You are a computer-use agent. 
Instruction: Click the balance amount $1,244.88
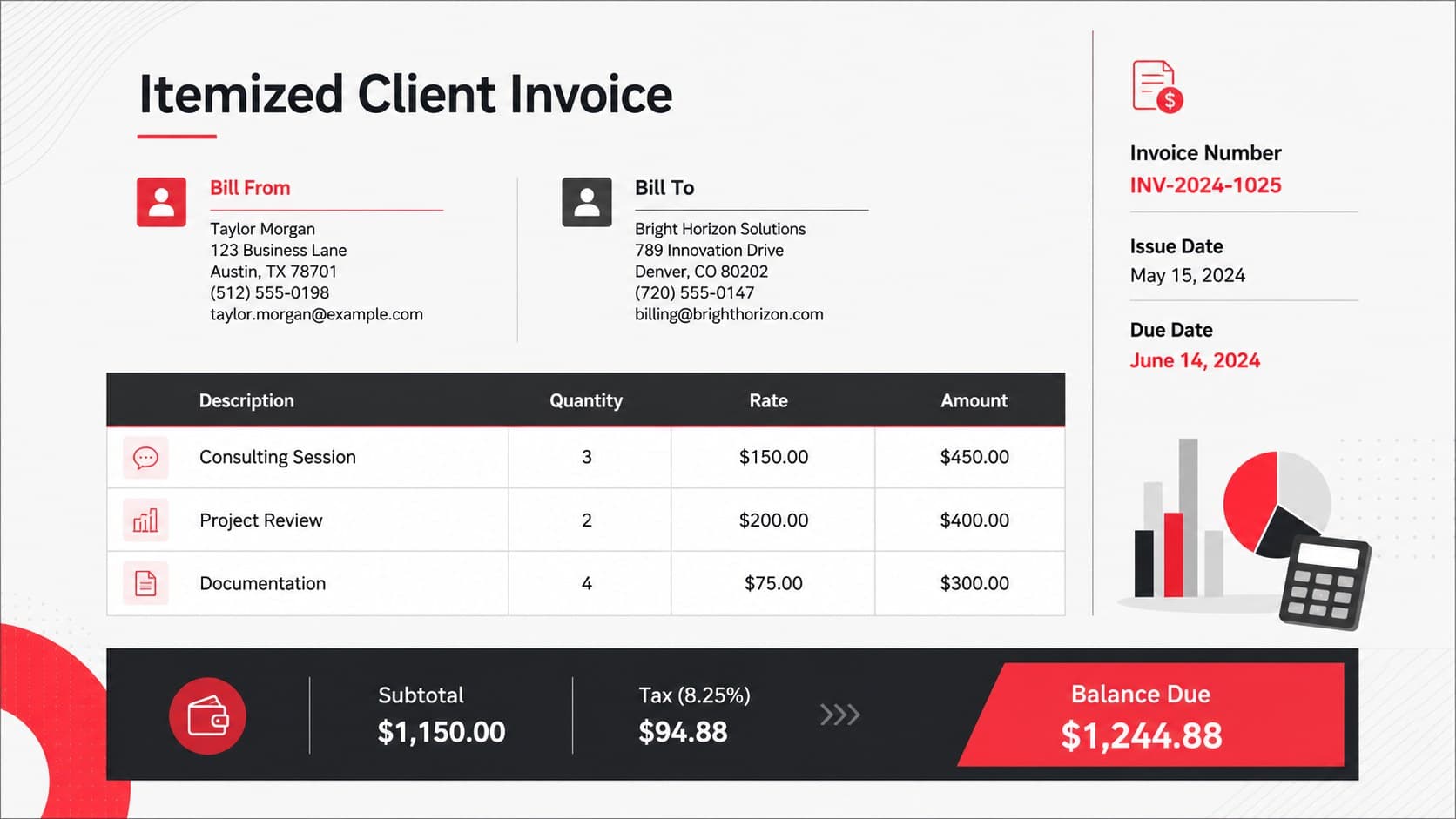pyautogui.click(x=1142, y=736)
